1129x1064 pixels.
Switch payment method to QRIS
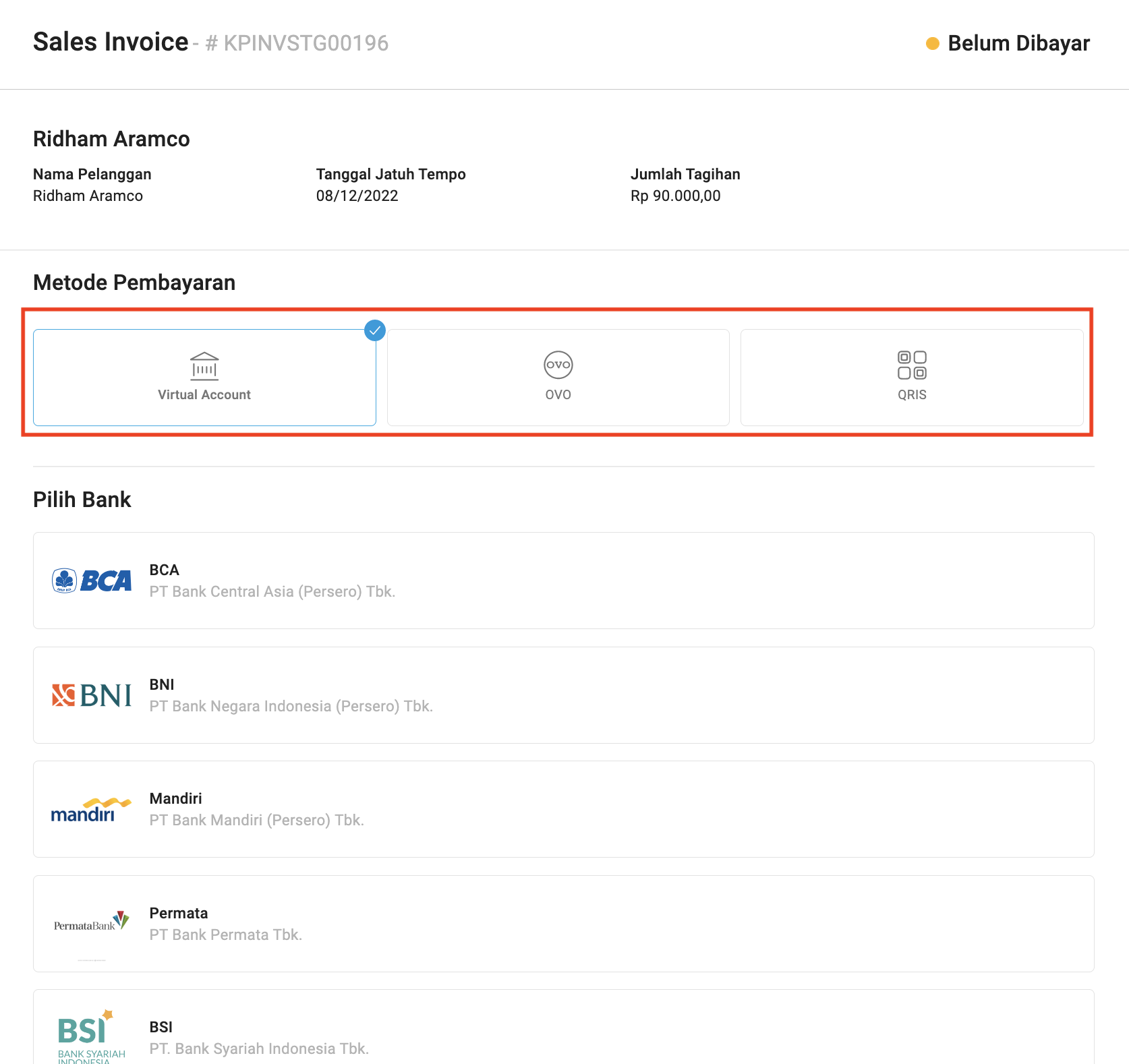912,395
